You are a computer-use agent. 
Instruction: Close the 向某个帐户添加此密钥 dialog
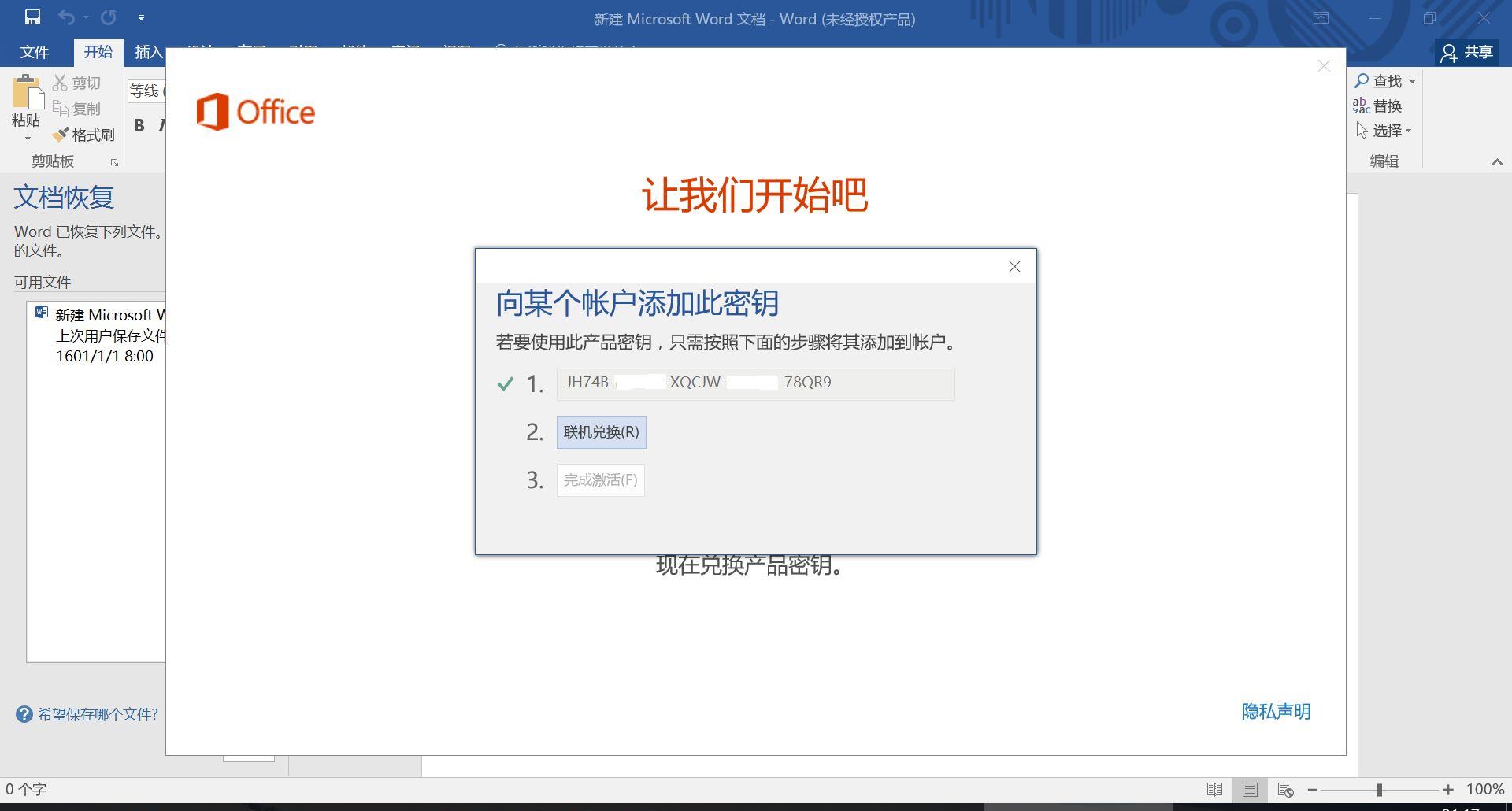tap(1014, 267)
